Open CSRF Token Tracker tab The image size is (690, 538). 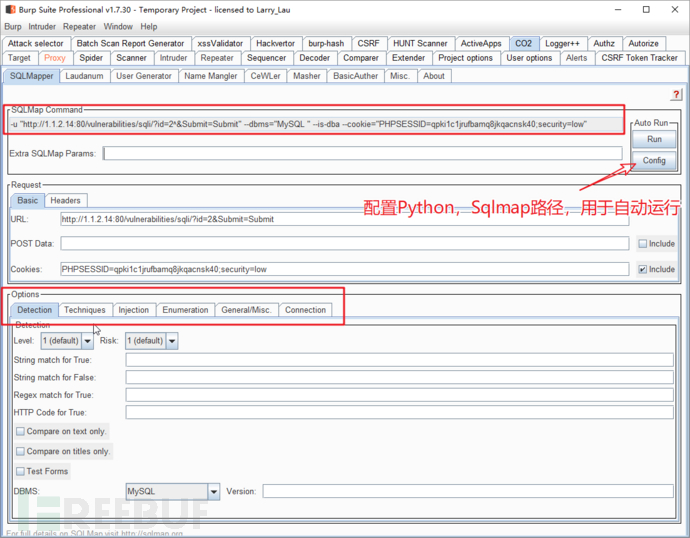(x=639, y=58)
